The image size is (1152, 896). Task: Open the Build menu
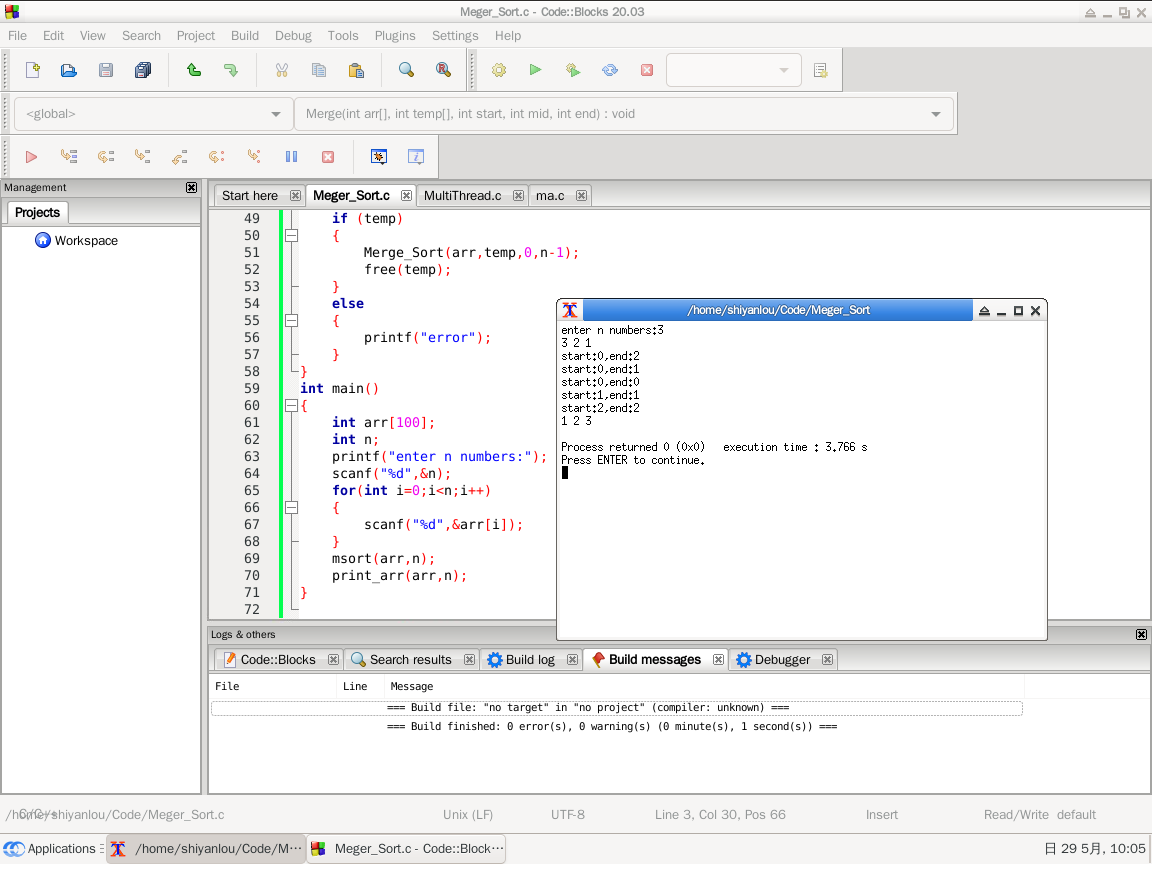[245, 35]
